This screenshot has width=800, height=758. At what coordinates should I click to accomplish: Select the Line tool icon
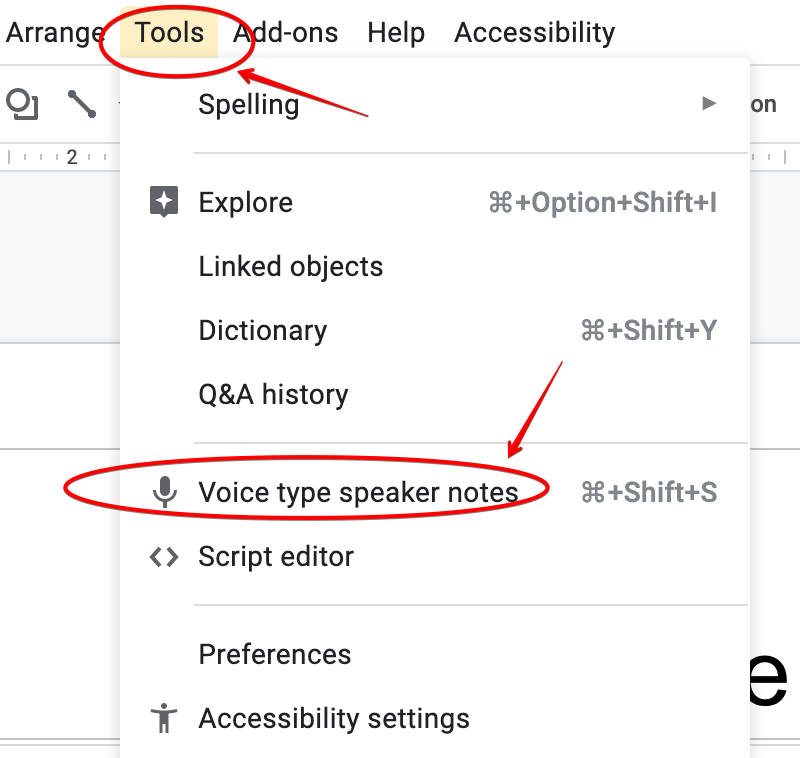[81, 104]
